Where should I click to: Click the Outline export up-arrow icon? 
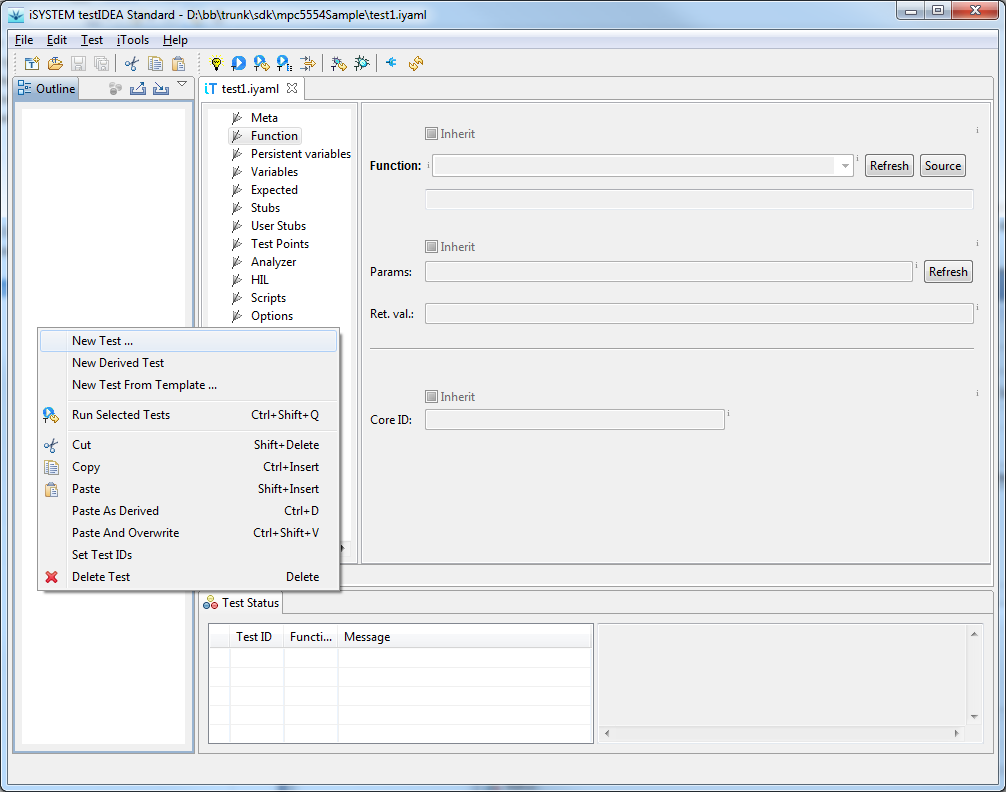(x=138, y=89)
